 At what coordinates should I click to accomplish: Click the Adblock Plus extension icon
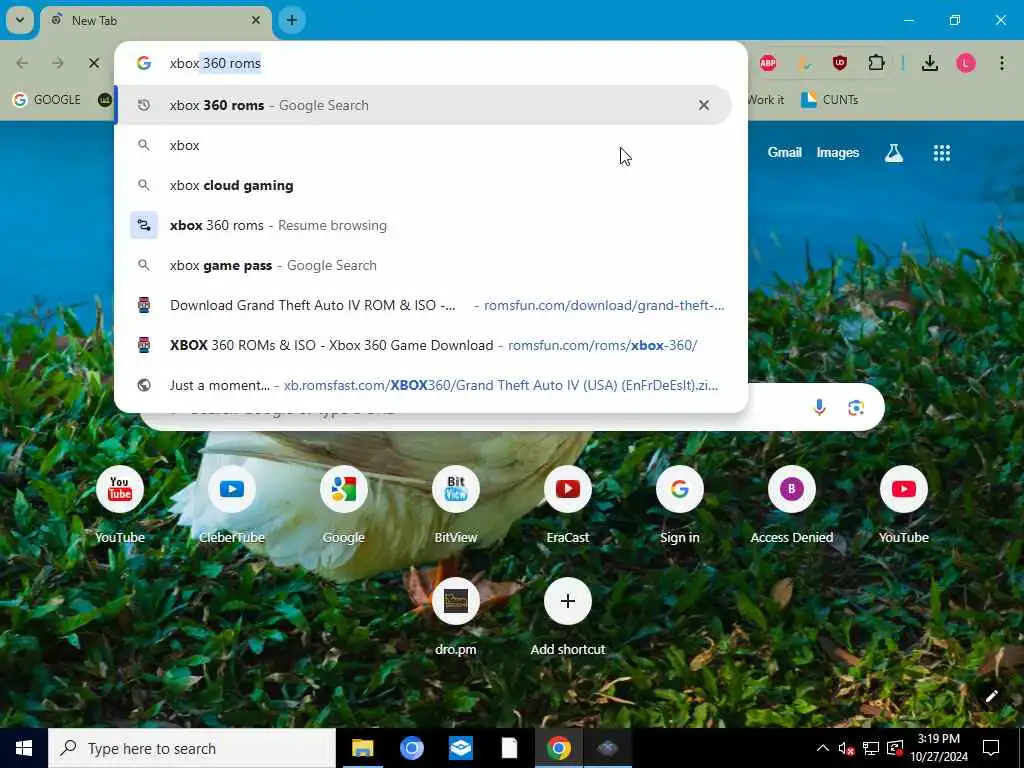click(768, 63)
